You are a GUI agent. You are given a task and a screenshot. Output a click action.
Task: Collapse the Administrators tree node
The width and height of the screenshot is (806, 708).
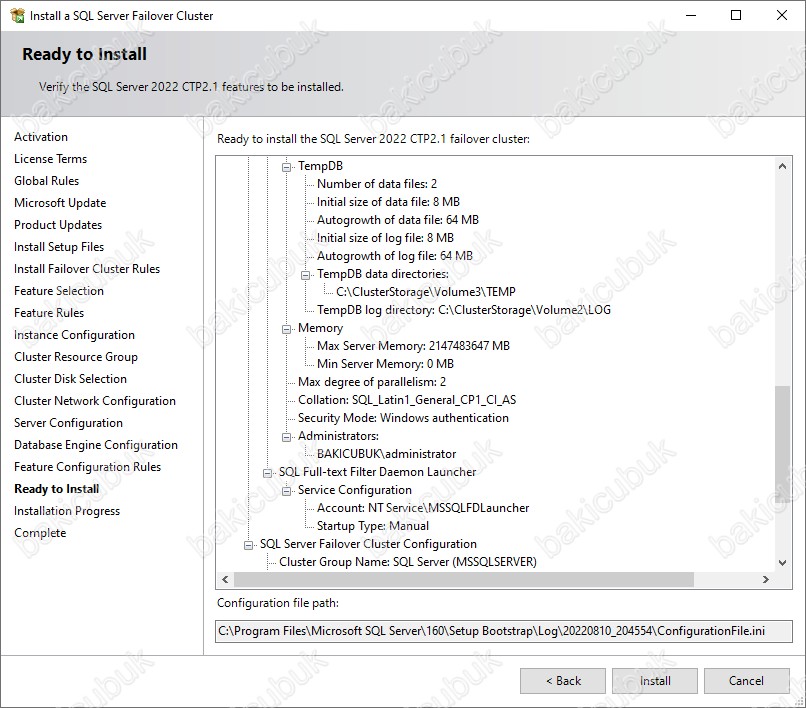point(286,437)
